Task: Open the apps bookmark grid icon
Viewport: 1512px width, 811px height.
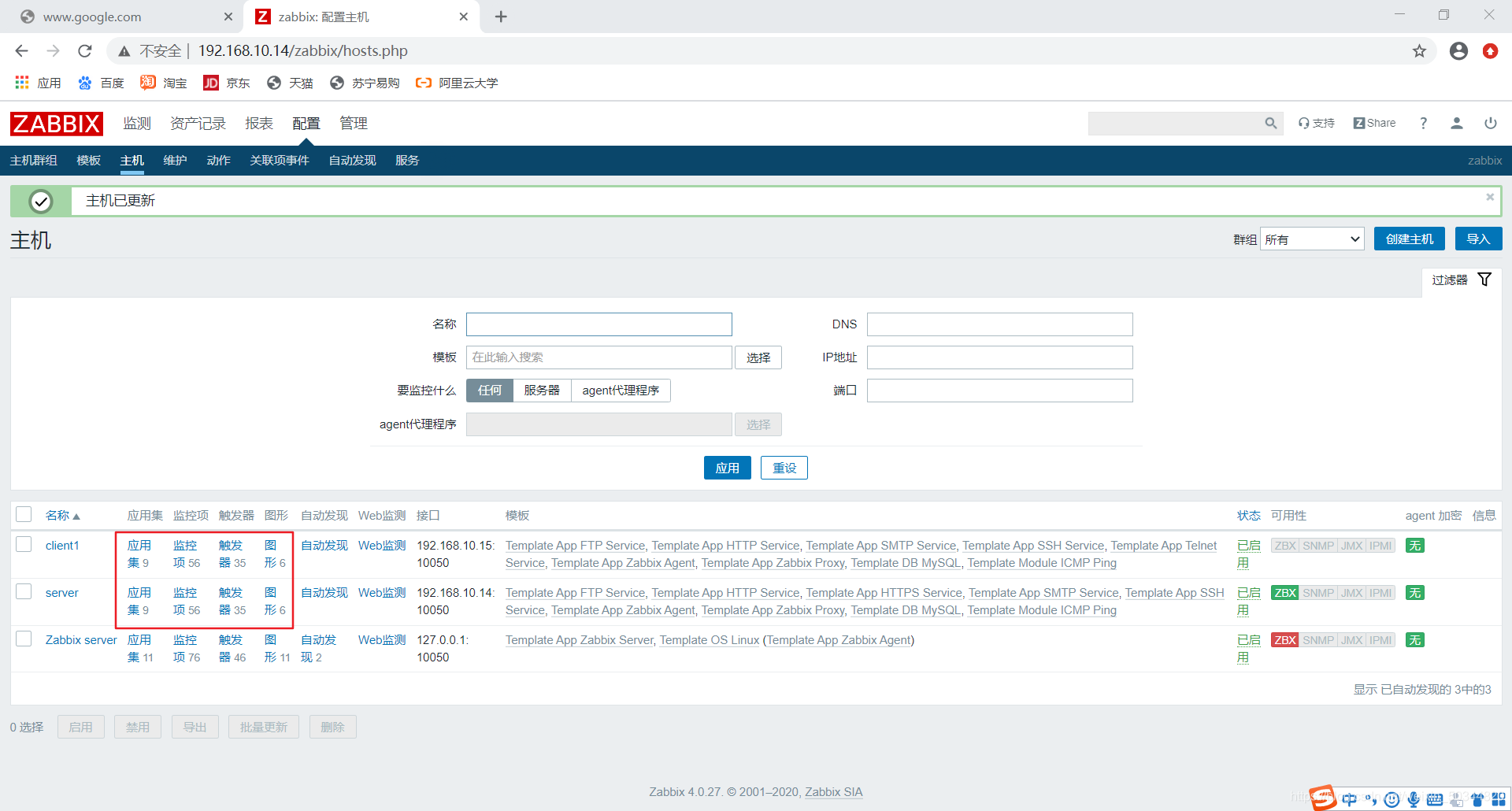Action: (x=22, y=83)
